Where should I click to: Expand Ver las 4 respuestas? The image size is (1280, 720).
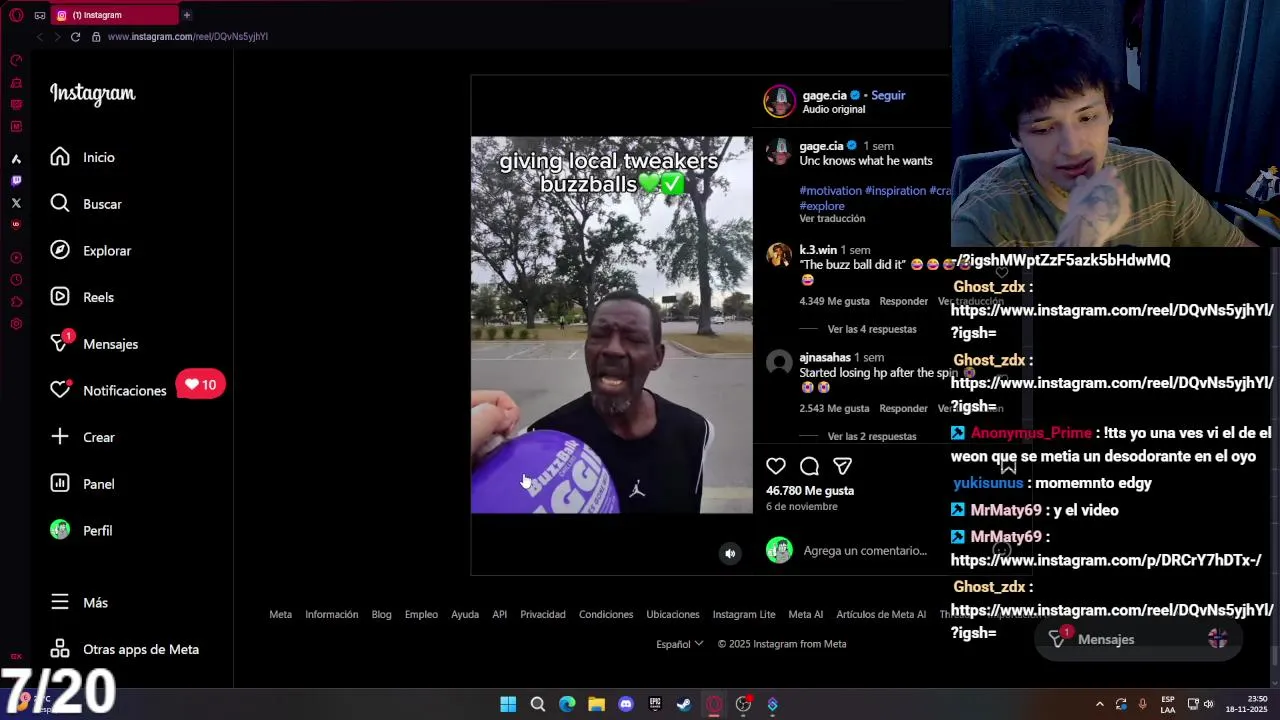click(x=872, y=329)
